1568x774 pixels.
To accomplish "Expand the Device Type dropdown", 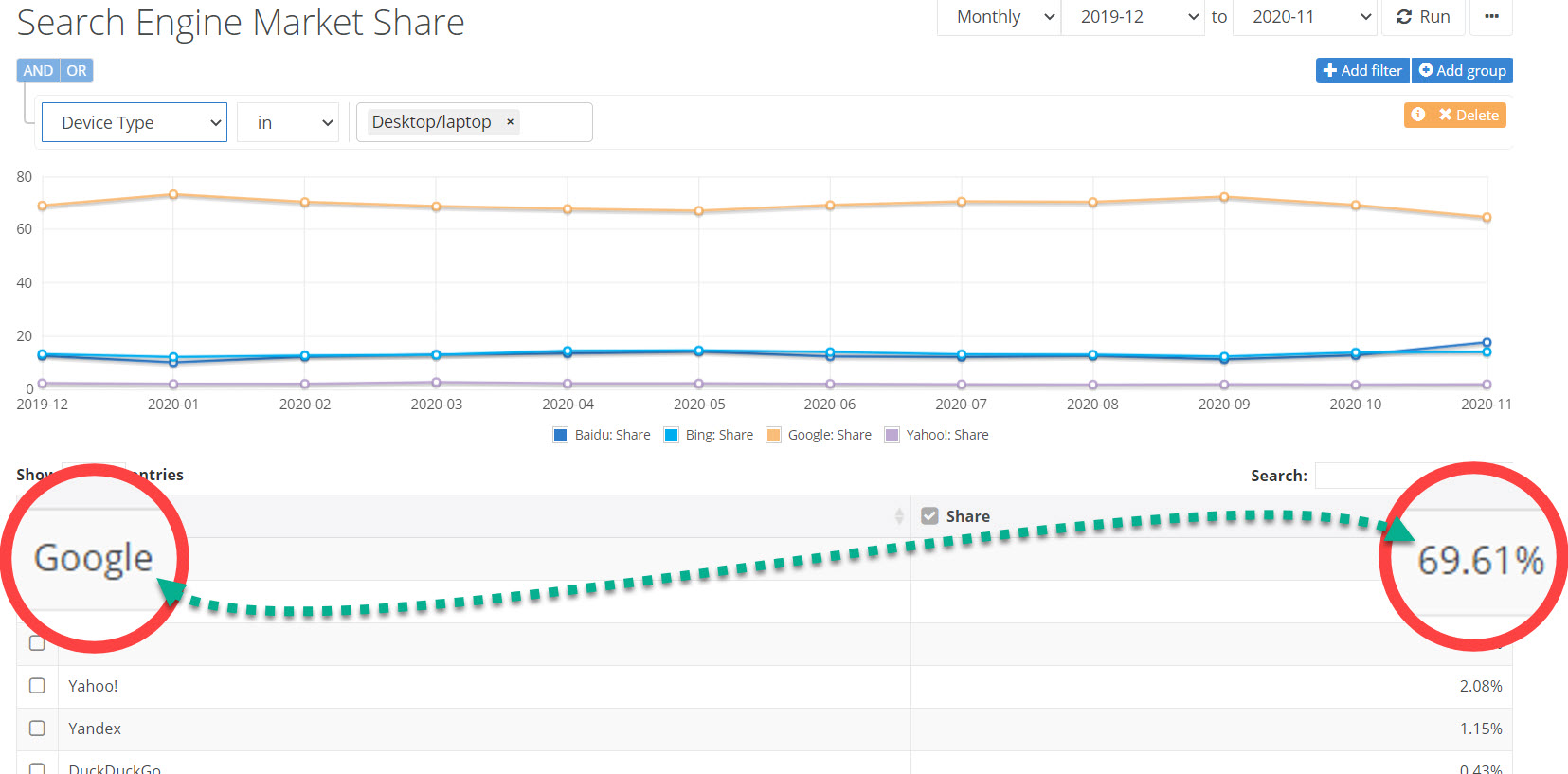I will (135, 123).
